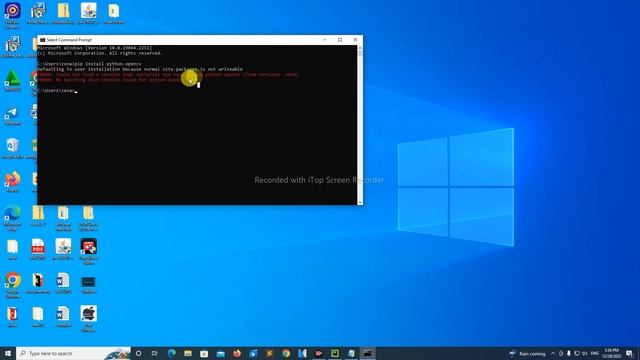Open the Mail app from the taskbar
The height and width of the screenshot is (360, 640).
pyautogui.click(x=220, y=353)
